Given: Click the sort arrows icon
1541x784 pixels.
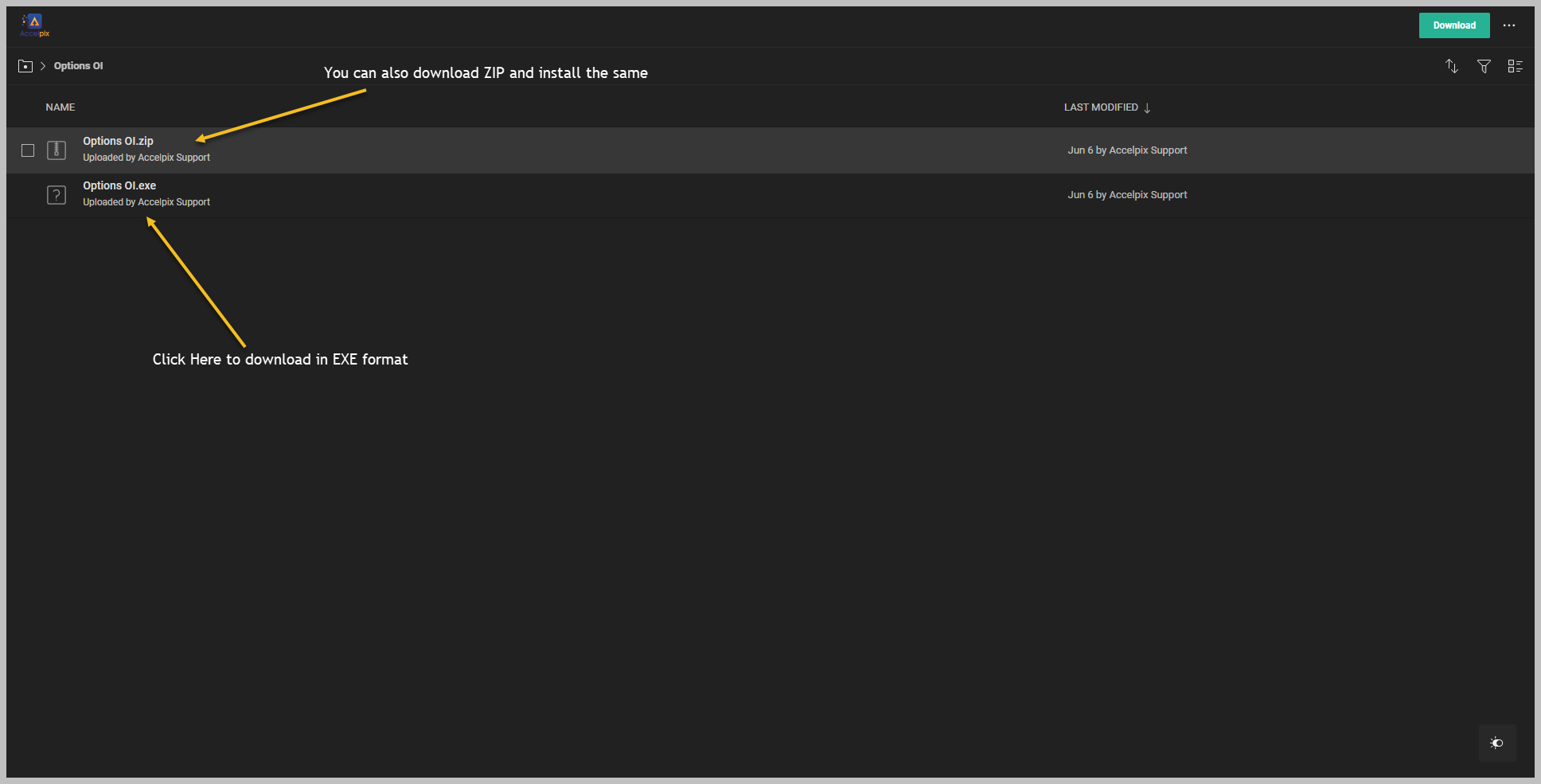Looking at the screenshot, I should (x=1452, y=66).
